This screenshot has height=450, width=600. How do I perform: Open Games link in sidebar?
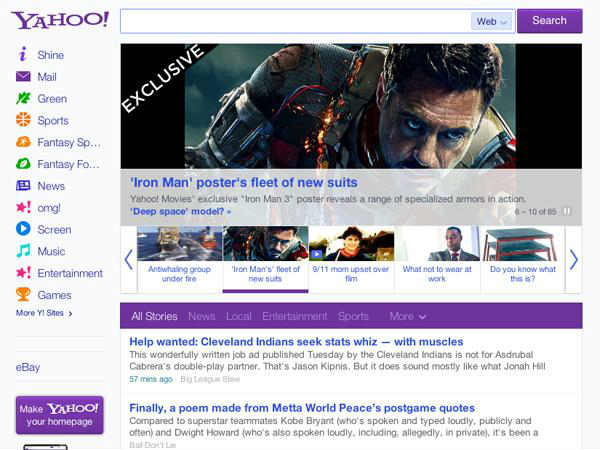(54, 295)
